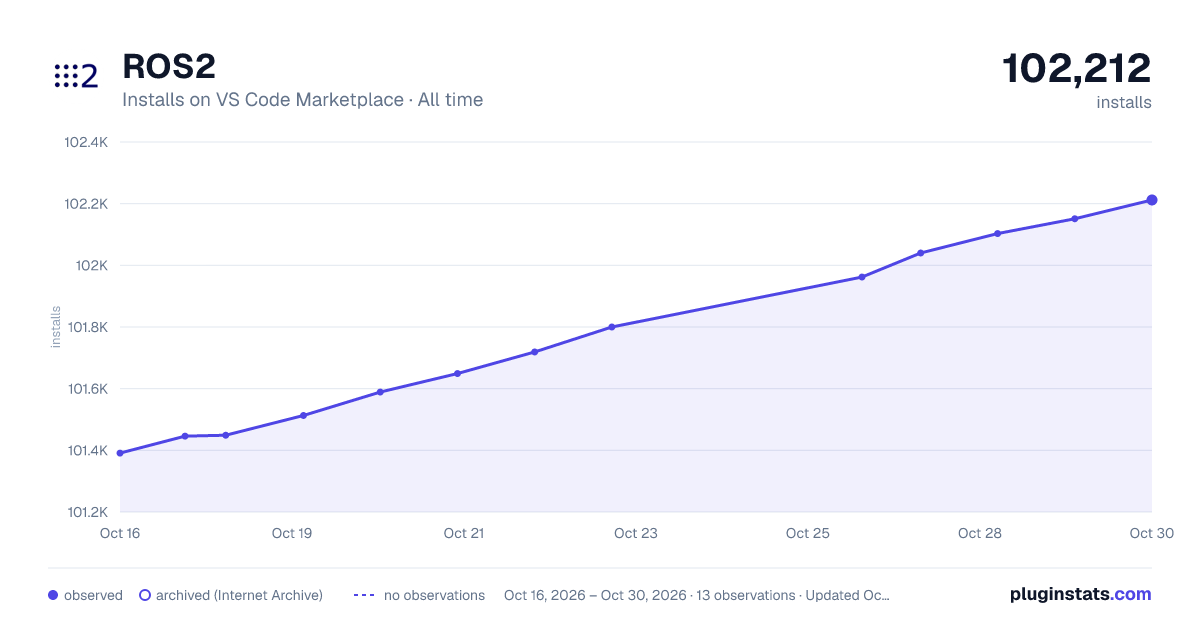Click the 'archived (Internet Archive)' legend label
This screenshot has height=630, width=1200.
click(239, 595)
